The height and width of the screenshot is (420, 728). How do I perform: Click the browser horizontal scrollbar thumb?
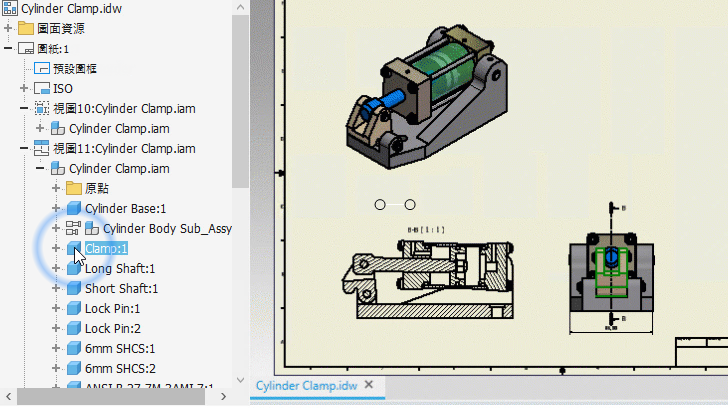(111, 396)
